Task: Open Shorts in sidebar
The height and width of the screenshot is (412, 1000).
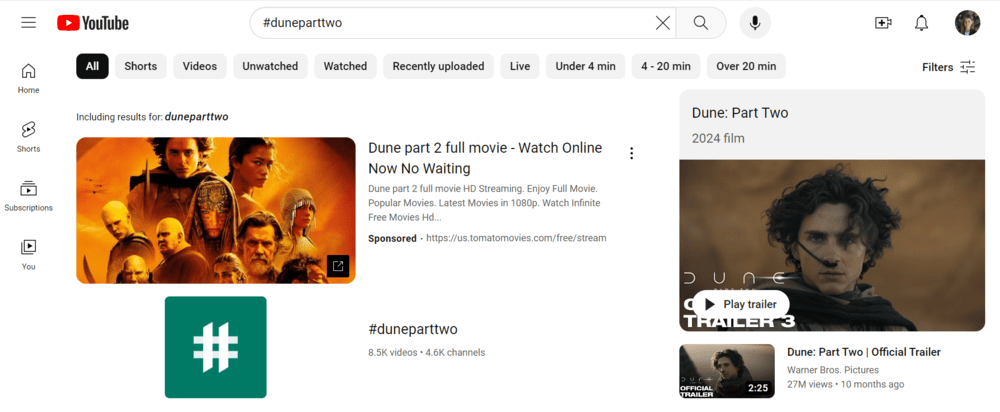Action: click(28, 137)
